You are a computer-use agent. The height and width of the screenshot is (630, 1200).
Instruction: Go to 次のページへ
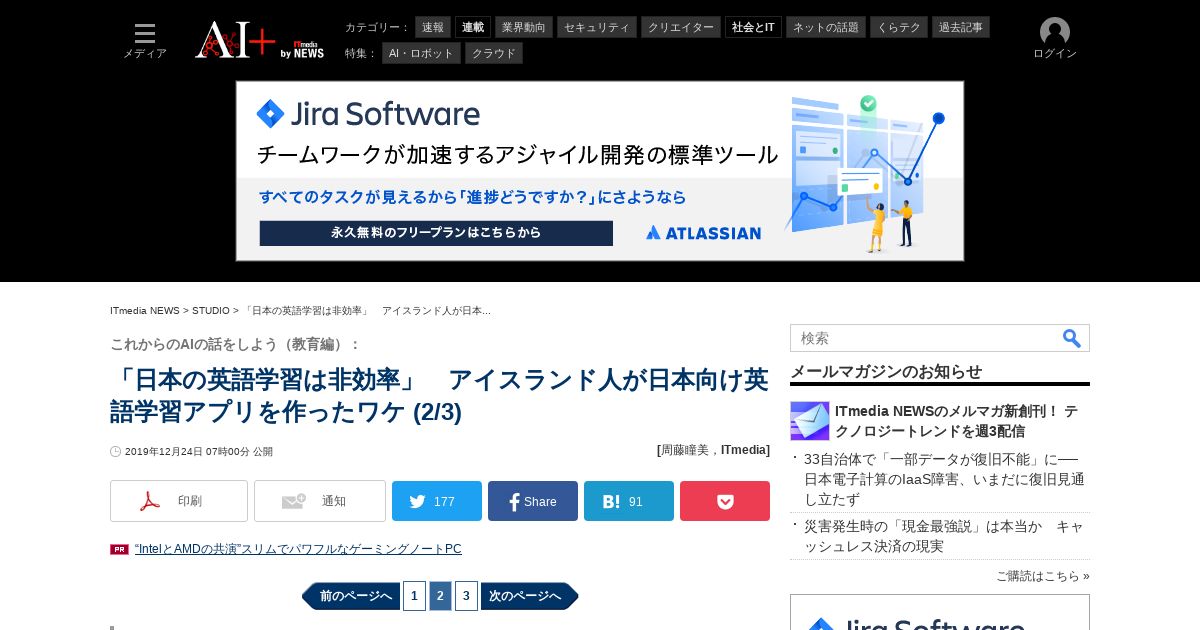tap(530, 596)
